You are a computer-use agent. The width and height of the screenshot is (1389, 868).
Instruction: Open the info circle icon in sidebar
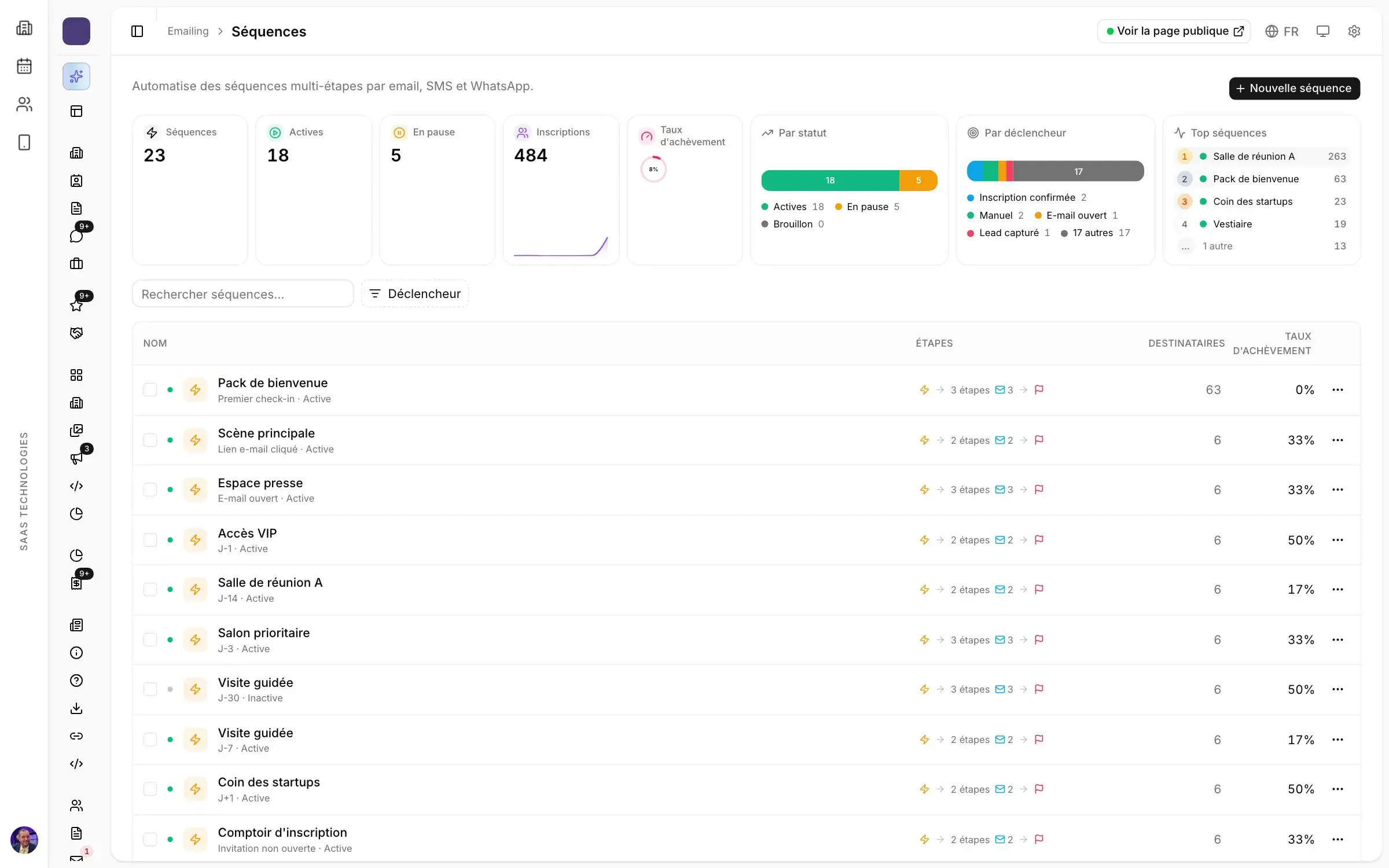[76, 653]
